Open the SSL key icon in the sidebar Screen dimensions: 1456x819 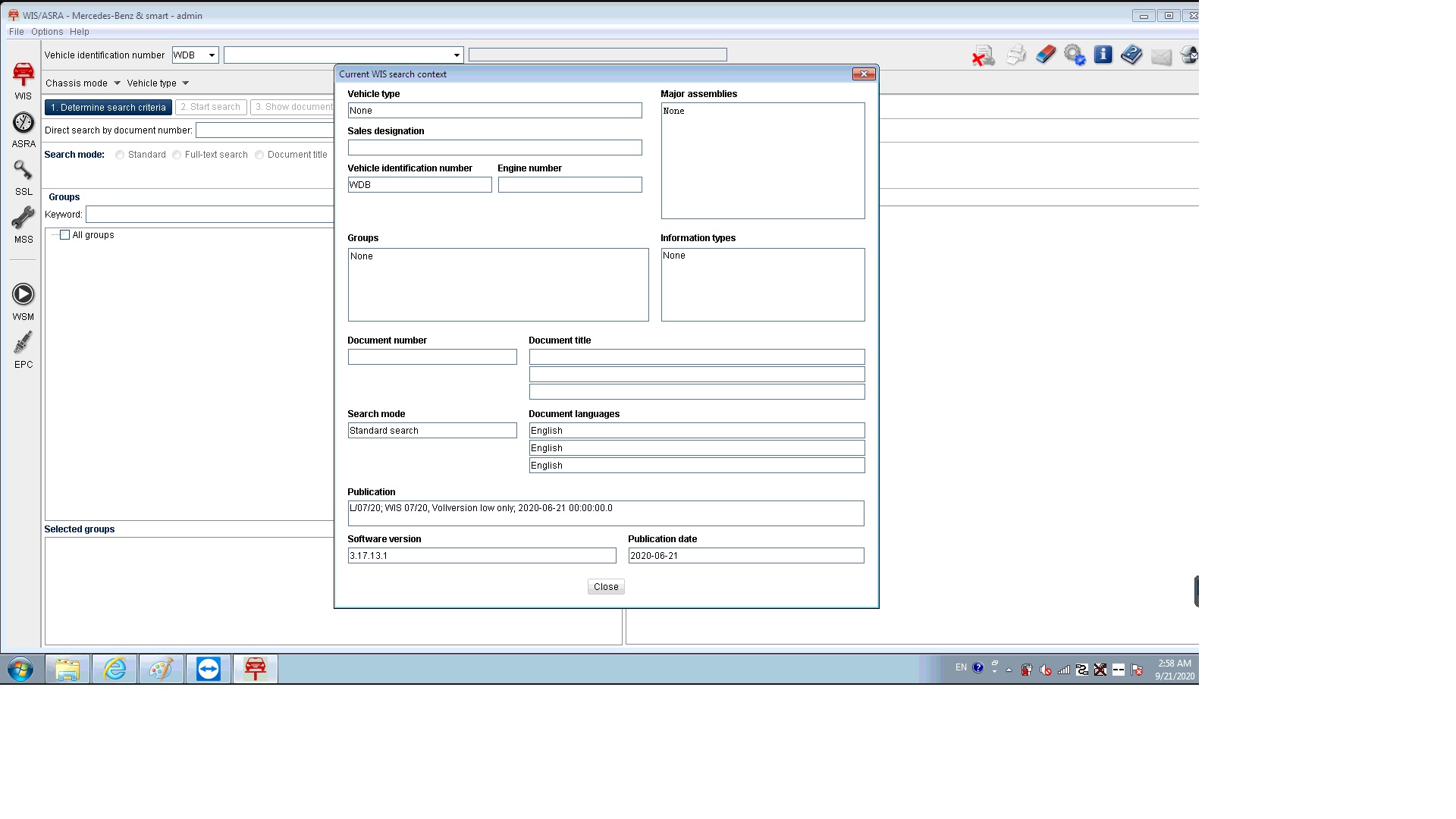[x=24, y=170]
